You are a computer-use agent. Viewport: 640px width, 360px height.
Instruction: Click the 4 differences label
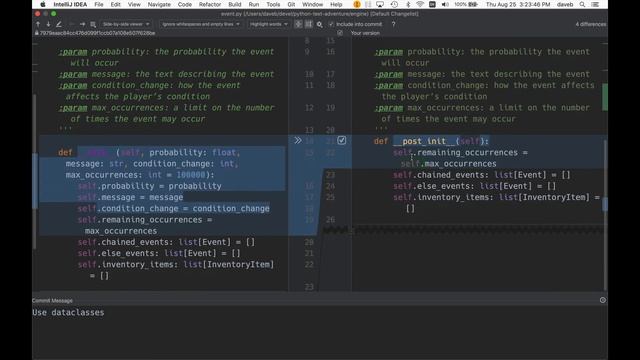(591, 24)
